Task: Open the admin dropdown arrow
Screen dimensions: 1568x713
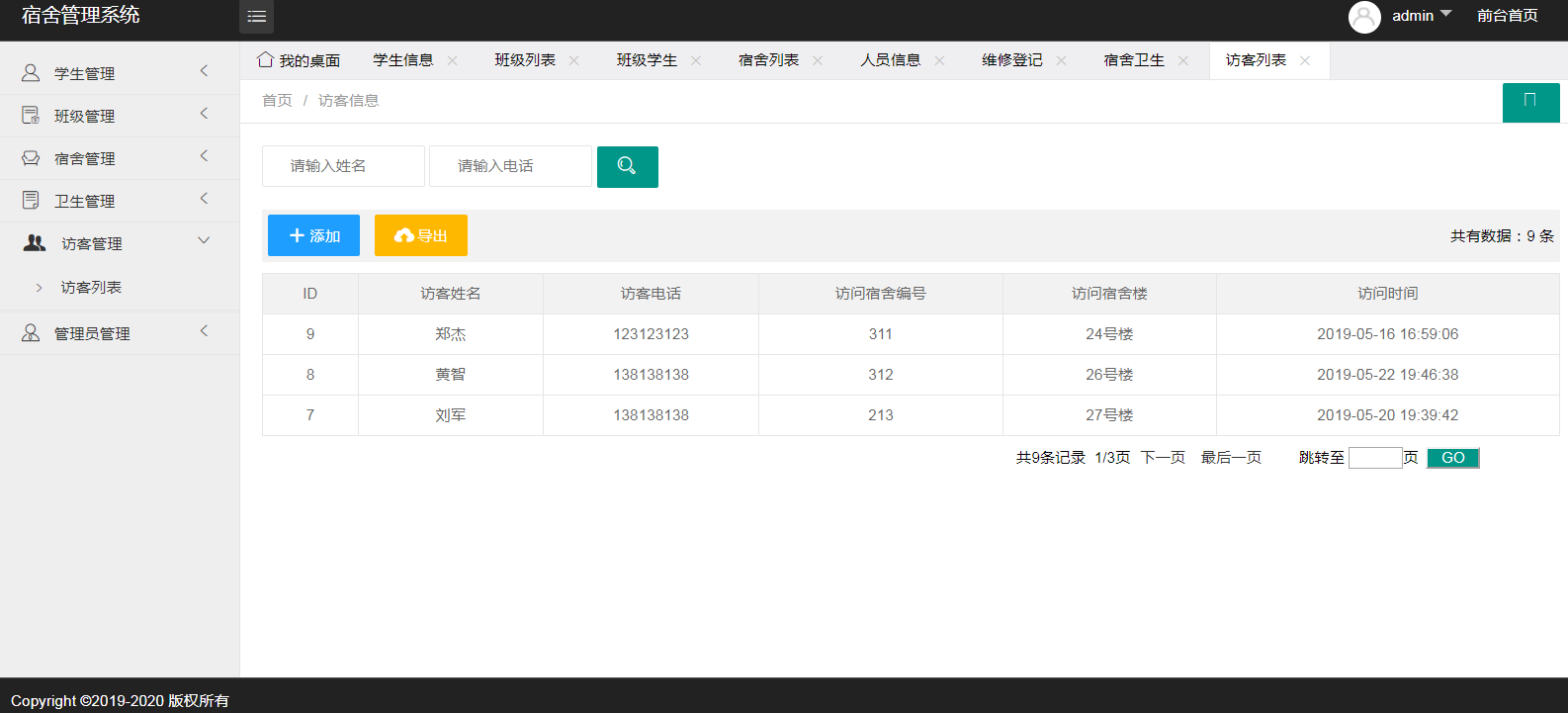Action: click(x=1445, y=14)
